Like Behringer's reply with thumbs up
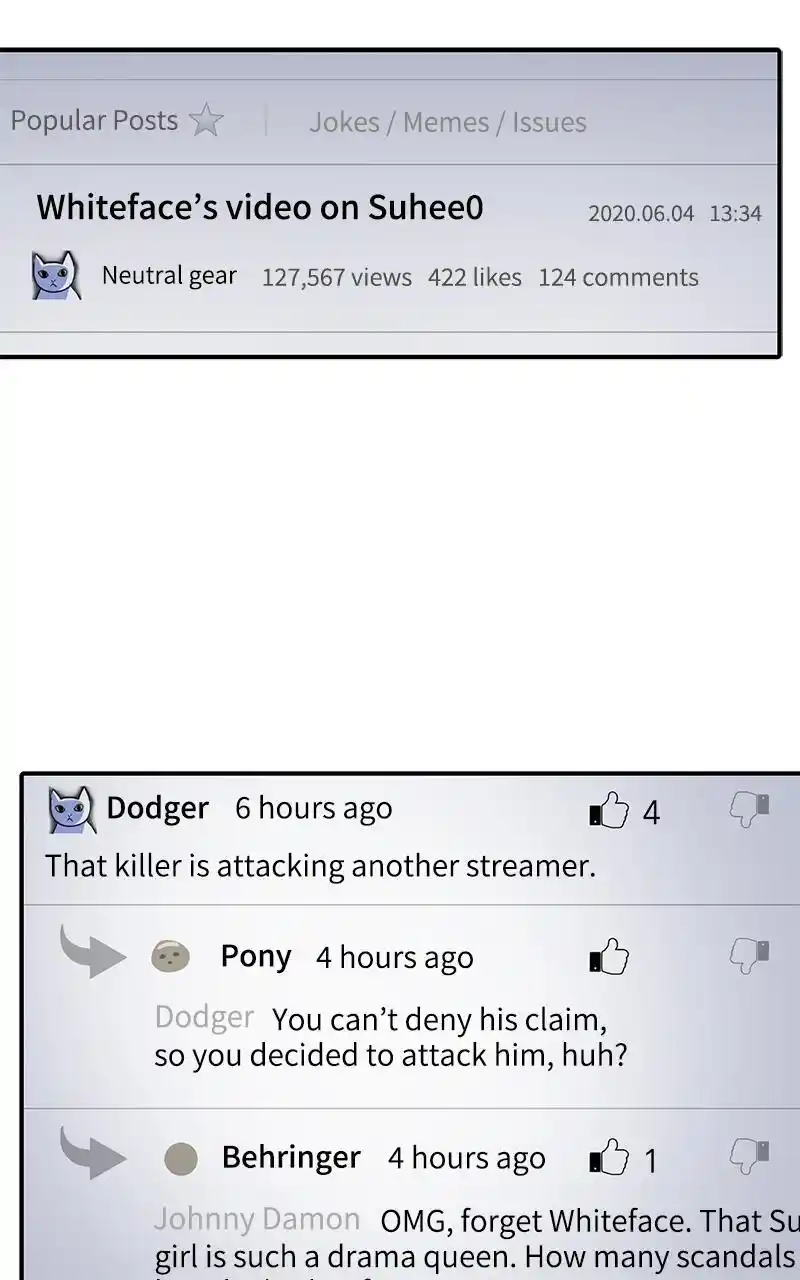This screenshot has width=800, height=1280. (x=609, y=1158)
